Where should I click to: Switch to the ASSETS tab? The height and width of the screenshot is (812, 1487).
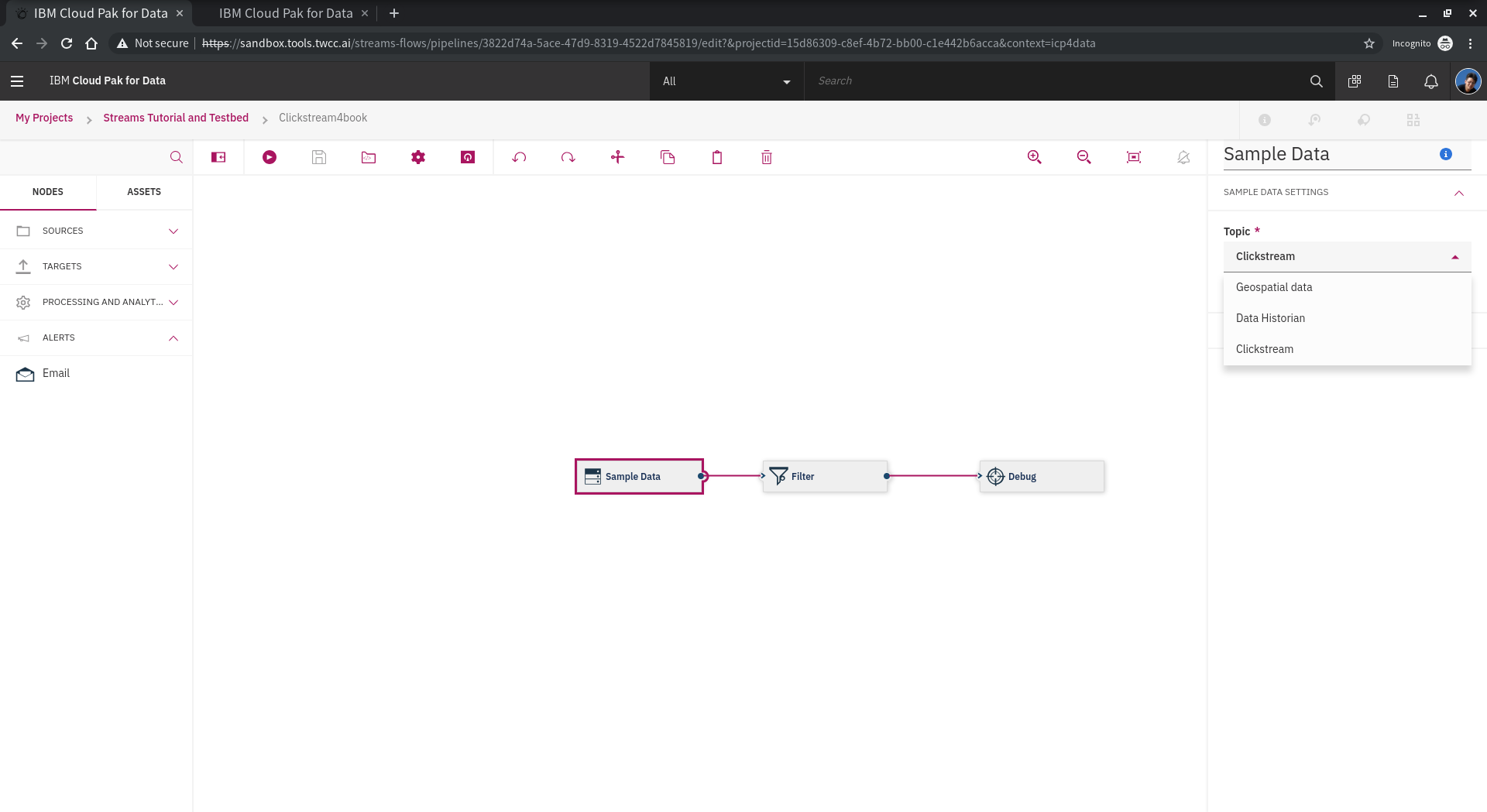point(144,192)
